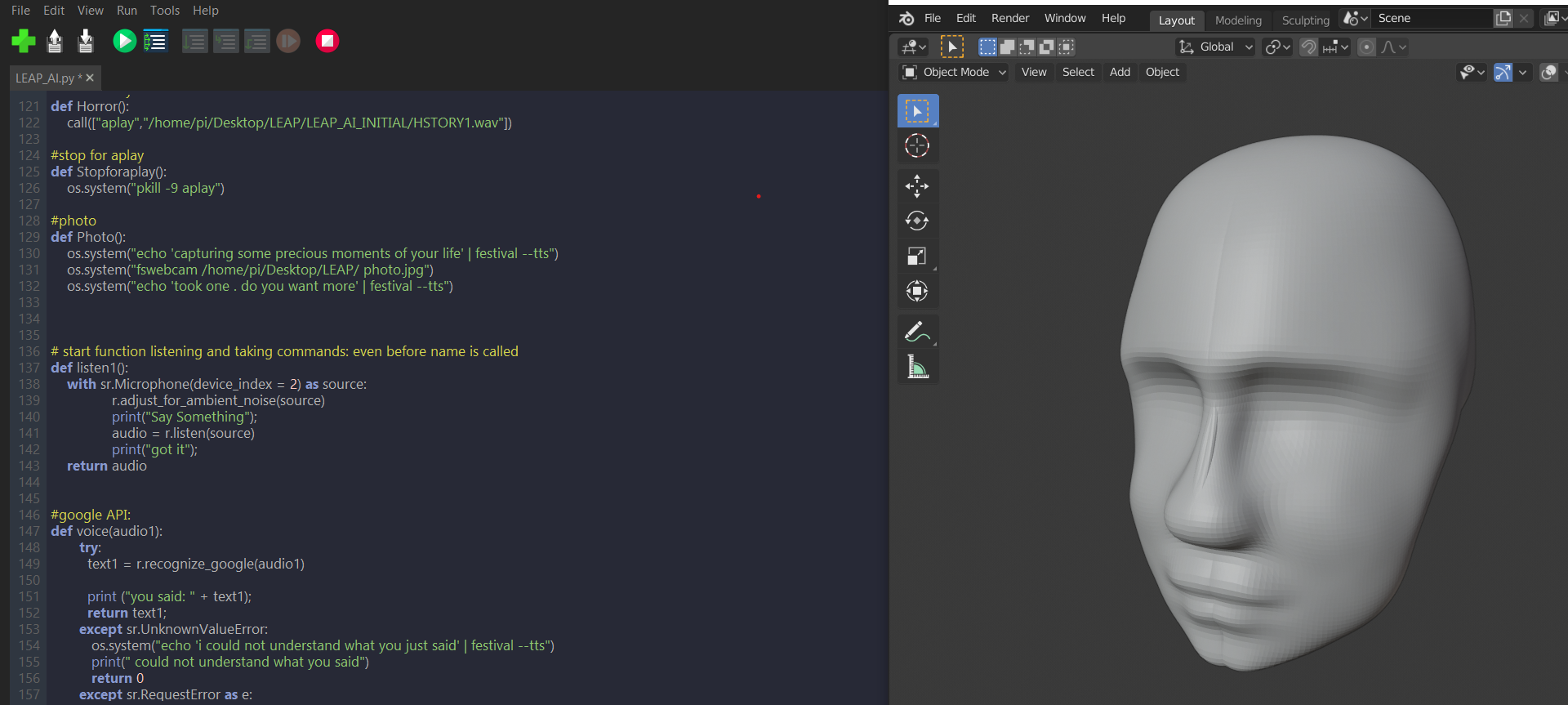Click the Blender logo menu icon
The width and height of the screenshot is (1568, 705).
(906, 18)
